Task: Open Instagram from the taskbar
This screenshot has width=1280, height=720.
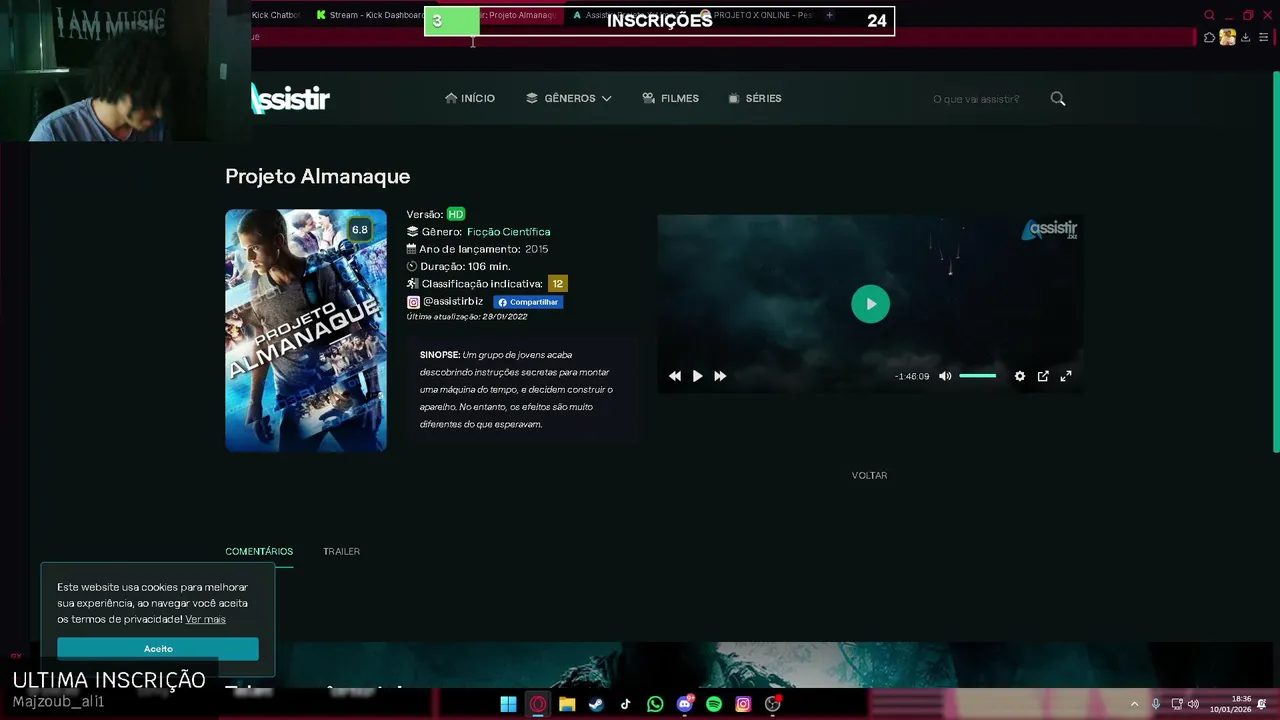Action: 743,704
